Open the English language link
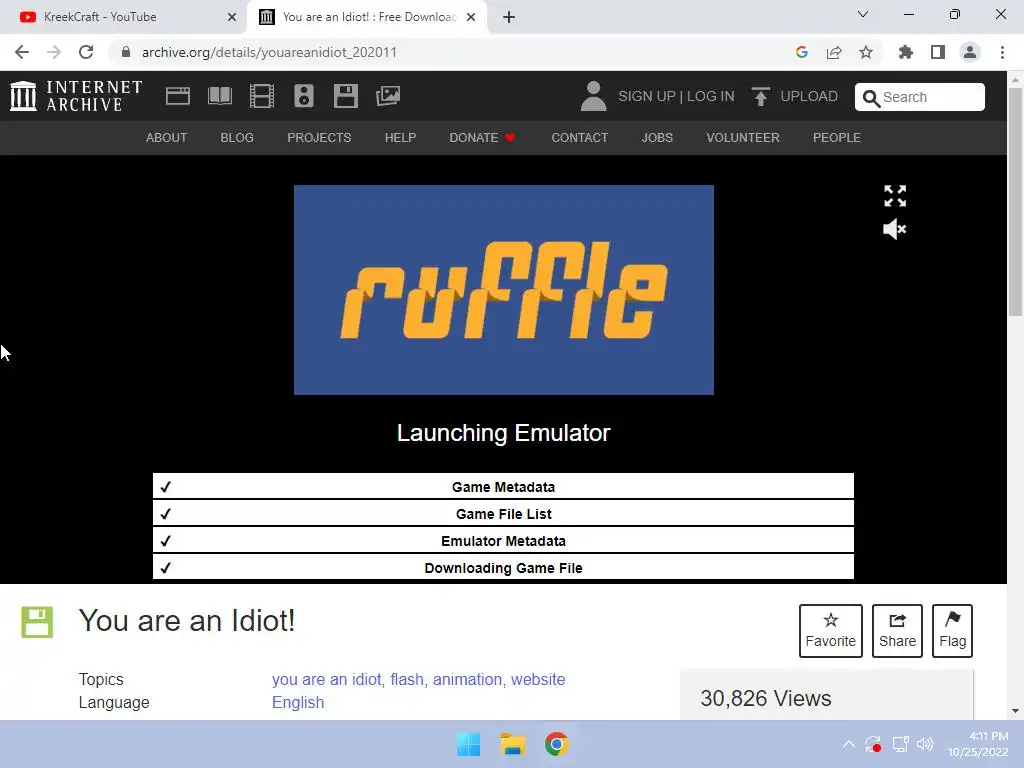 [298, 702]
